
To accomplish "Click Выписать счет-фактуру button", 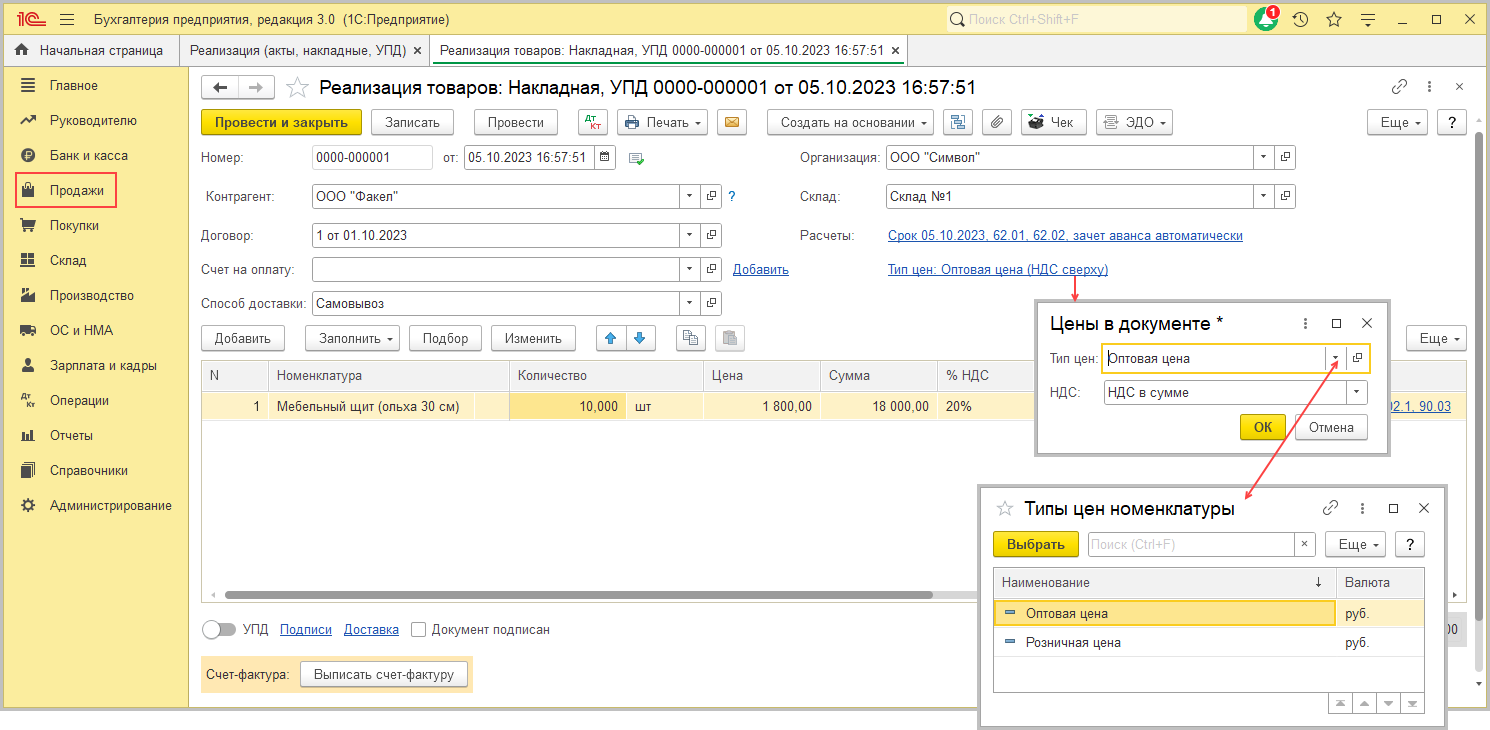I will click(384, 674).
